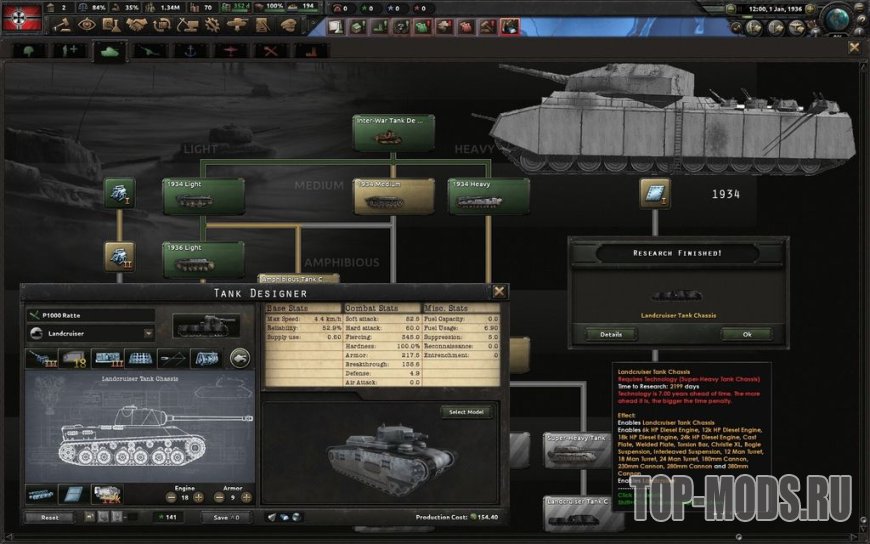This screenshot has height=544, width=870.
Task: Reset the tank design
Action: coord(50,518)
